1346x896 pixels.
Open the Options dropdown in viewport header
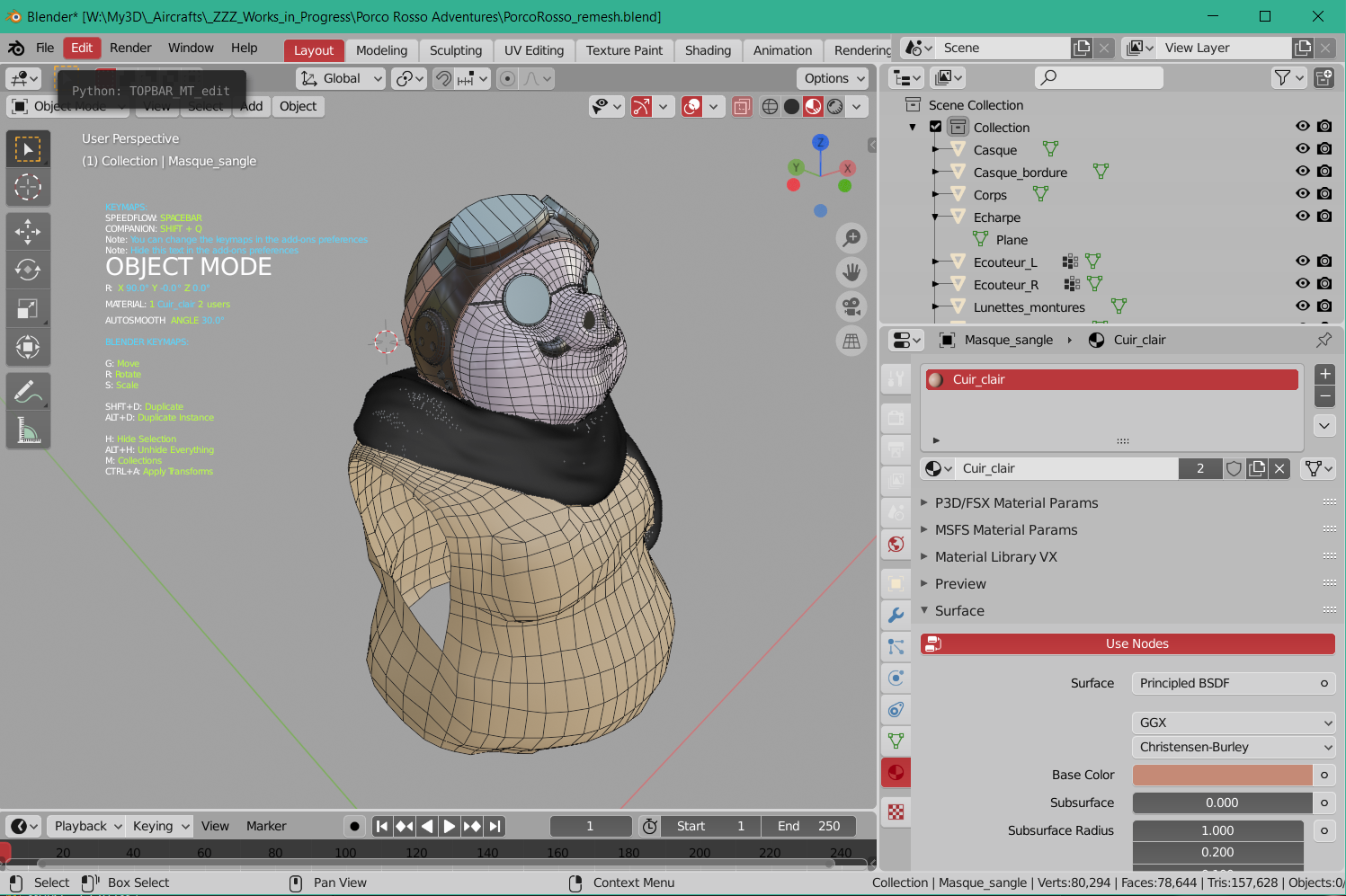point(833,79)
